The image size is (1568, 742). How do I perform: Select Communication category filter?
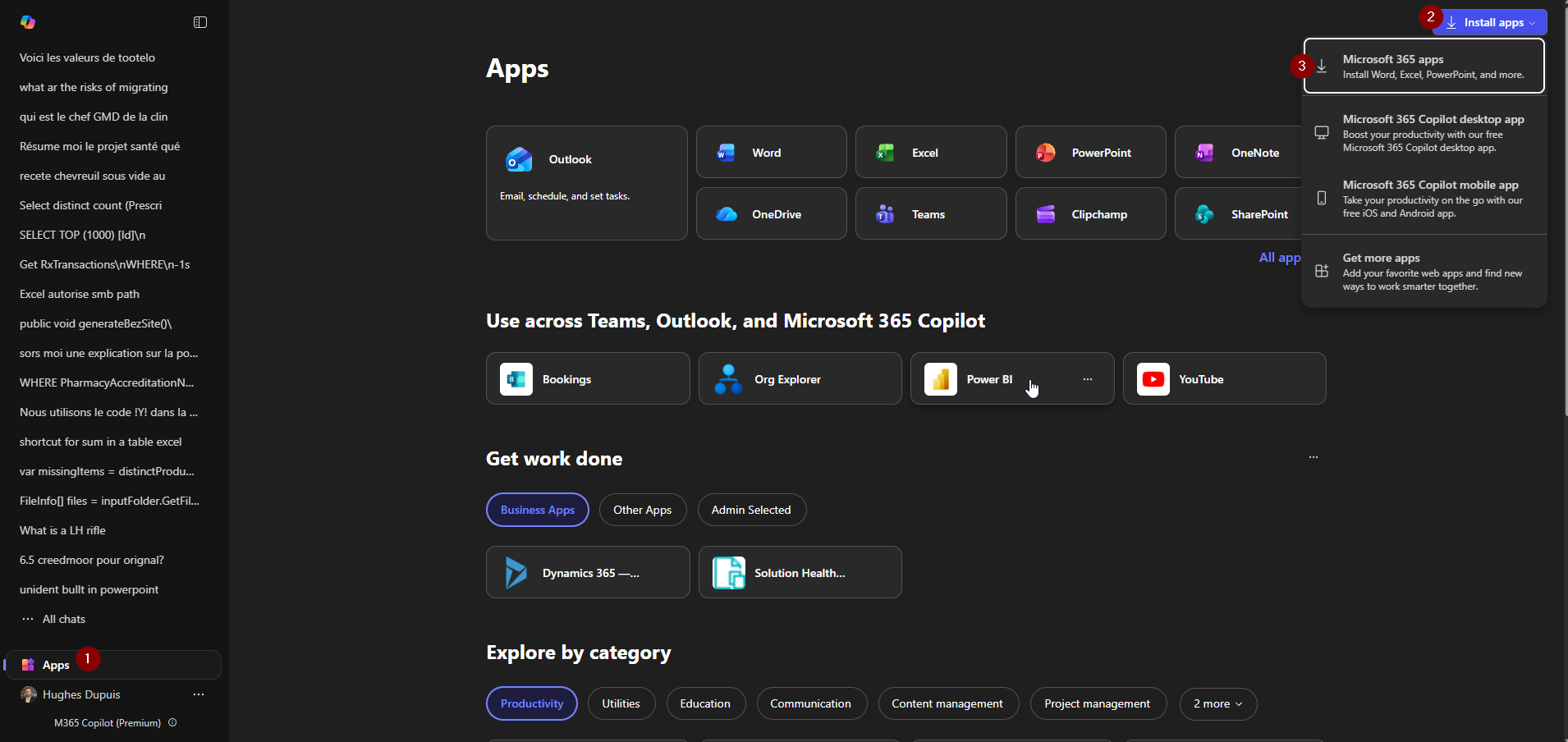811,703
